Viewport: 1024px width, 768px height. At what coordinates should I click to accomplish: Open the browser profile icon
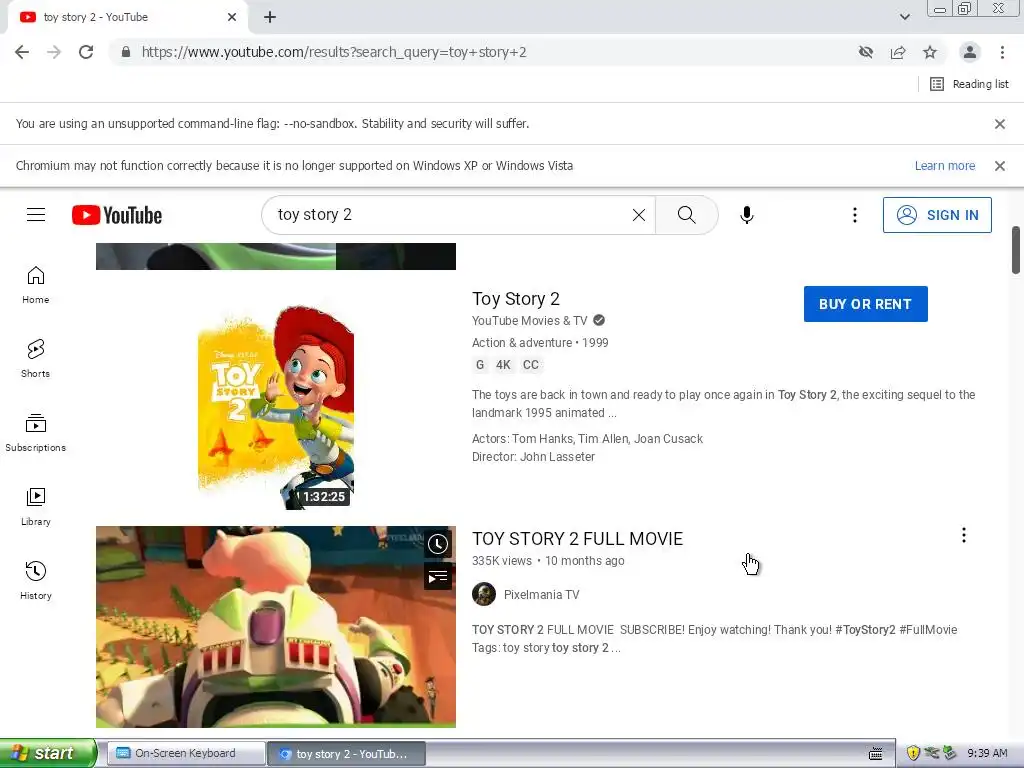[970, 52]
